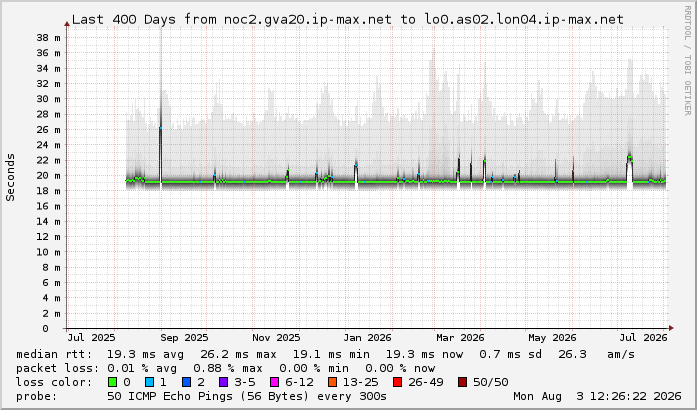This screenshot has width=697, height=410.
Task: Click the latency spike near Jan 2026
Action: tap(356, 173)
